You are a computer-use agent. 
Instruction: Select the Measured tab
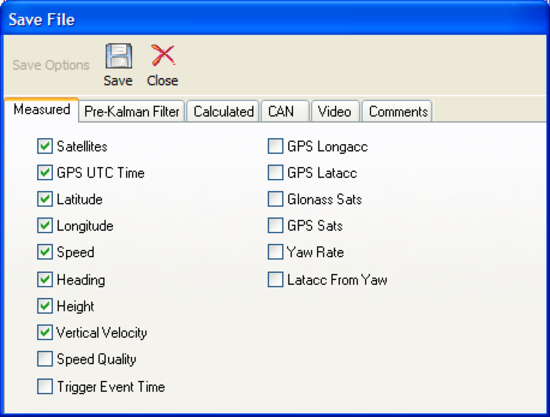[x=42, y=109]
